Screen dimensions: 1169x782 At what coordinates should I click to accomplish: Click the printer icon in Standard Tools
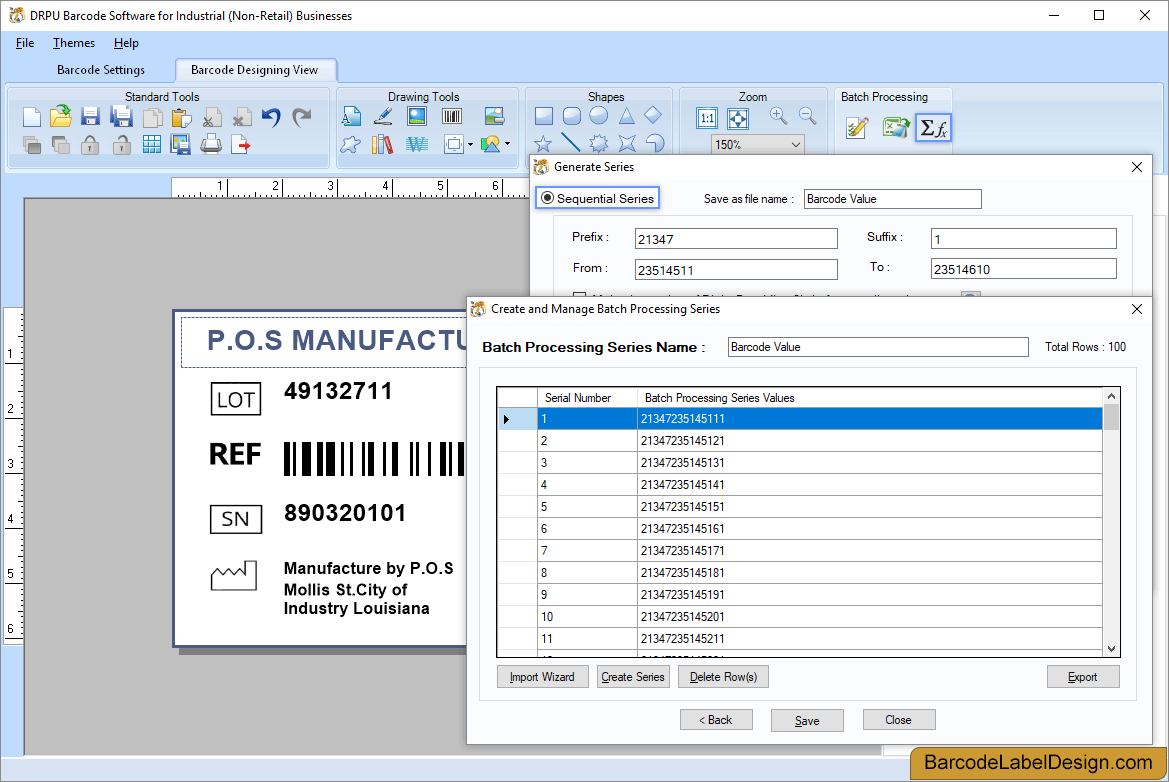click(x=211, y=144)
